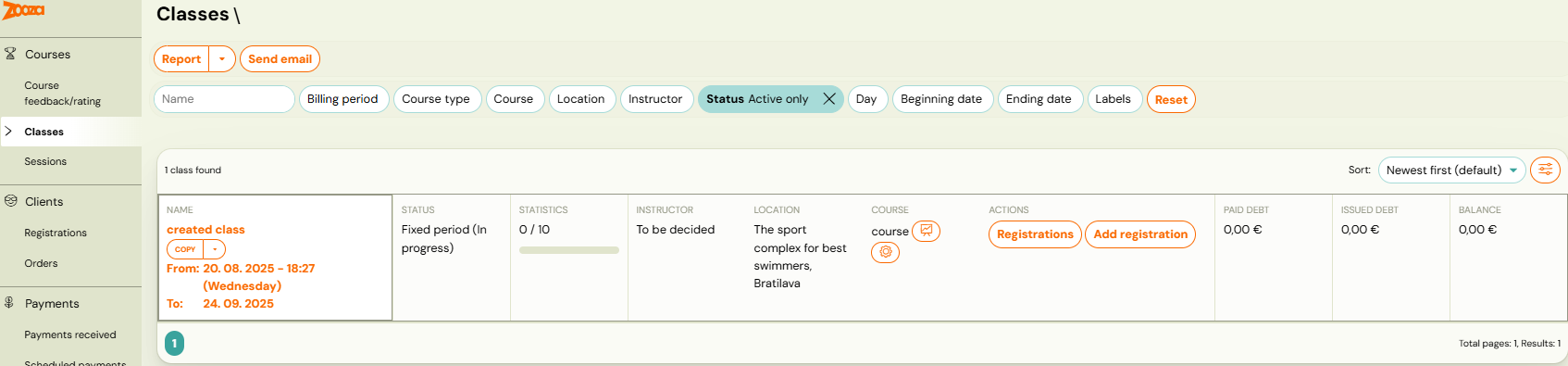Image resolution: width=1568 pixels, height=366 pixels.
Task: Select the Courses trophy icon in sidebar
Action: [x=10, y=54]
